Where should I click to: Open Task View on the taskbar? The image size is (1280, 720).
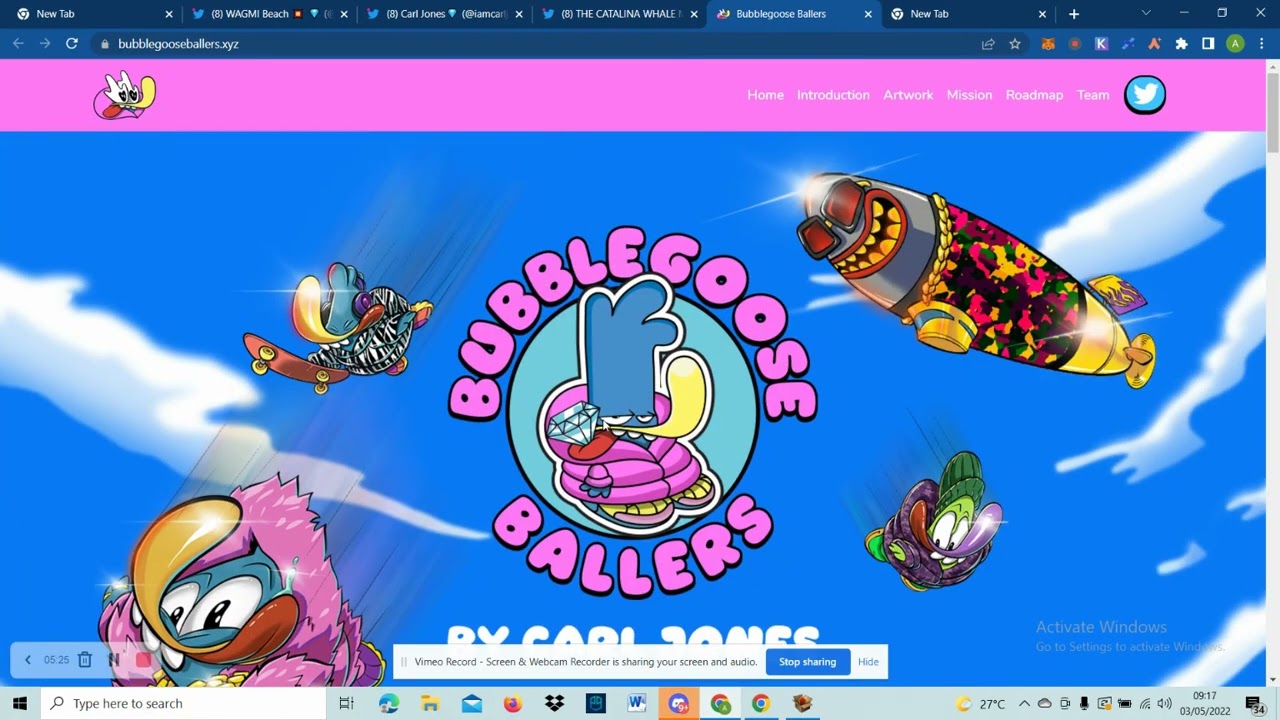346,703
